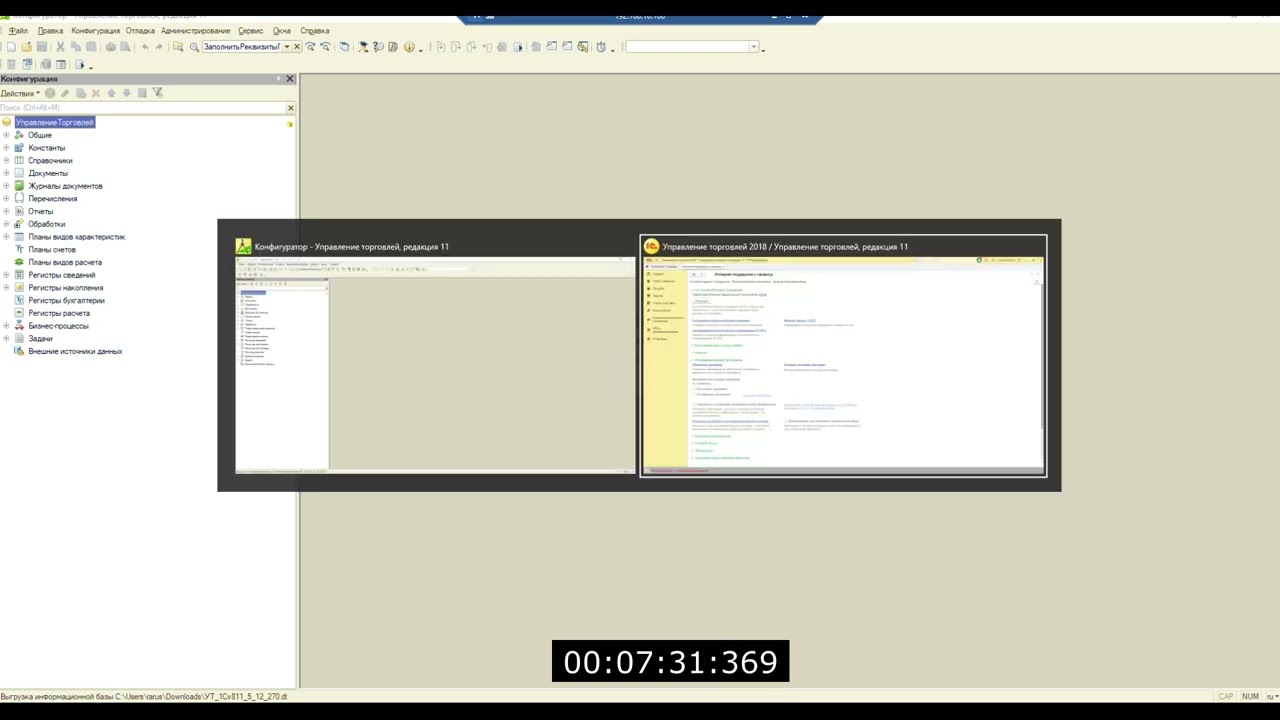Click the Перечисления braces icon
Screen dimensions: 1280x720
click(x=19, y=199)
